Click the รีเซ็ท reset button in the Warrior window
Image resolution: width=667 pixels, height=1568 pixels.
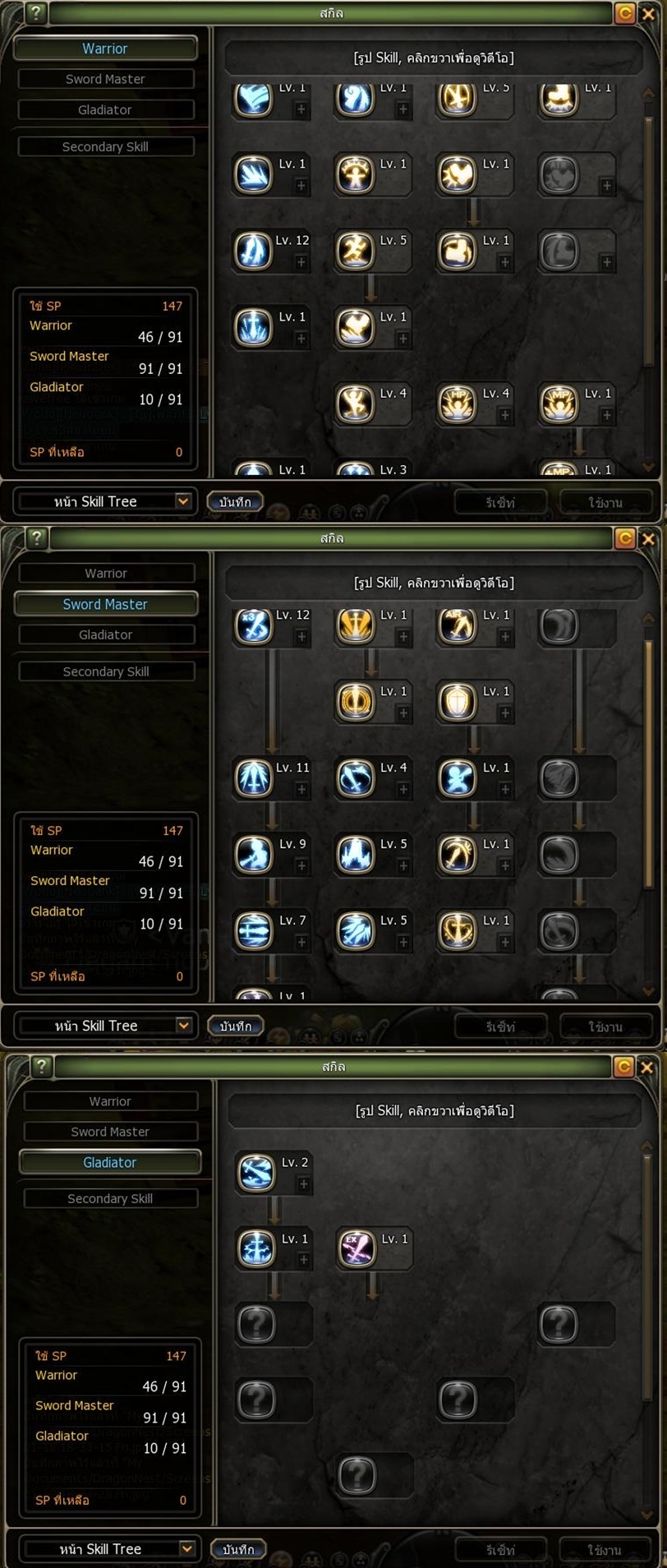pos(500,502)
